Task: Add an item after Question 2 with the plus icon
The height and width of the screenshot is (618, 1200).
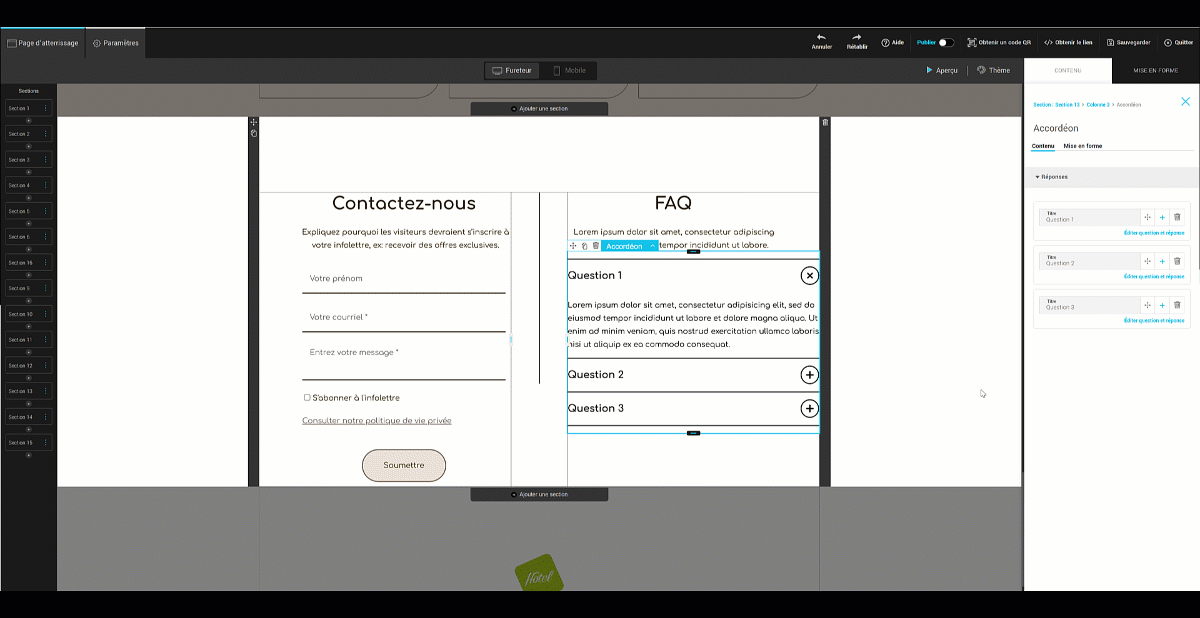Action: point(1162,261)
